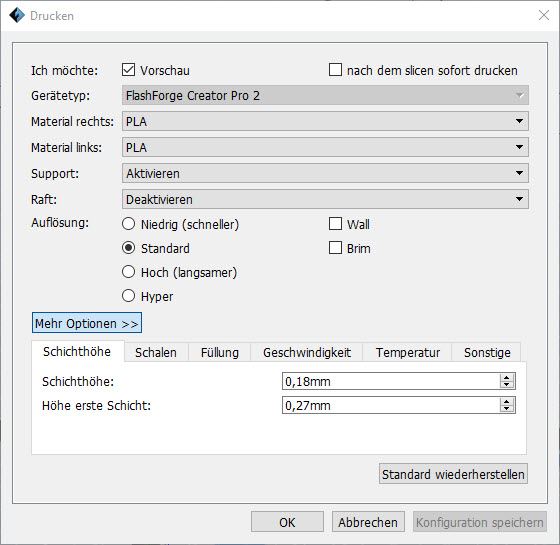Expand the Material links dropdown
This screenshot has width=560, height=545.
click(325, 147)
